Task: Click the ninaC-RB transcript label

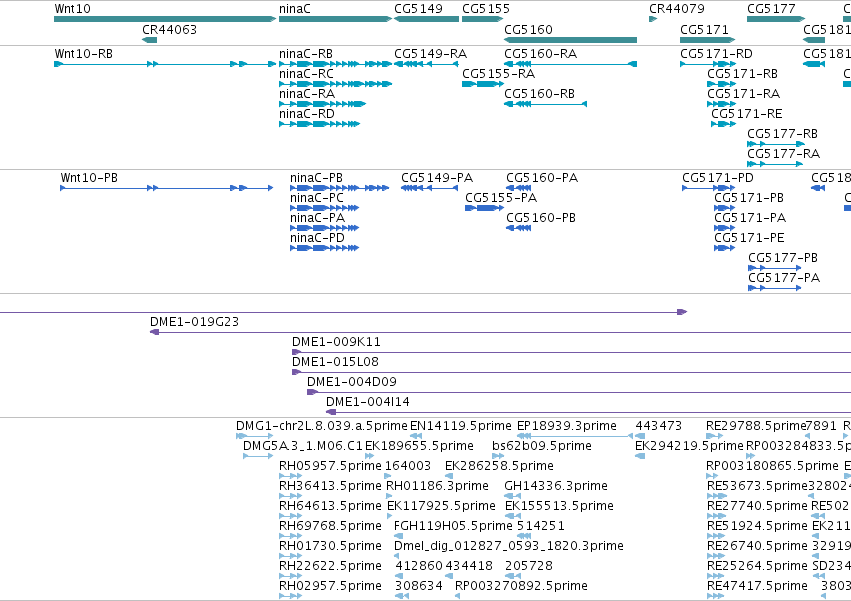Action: tap(306, 54)
